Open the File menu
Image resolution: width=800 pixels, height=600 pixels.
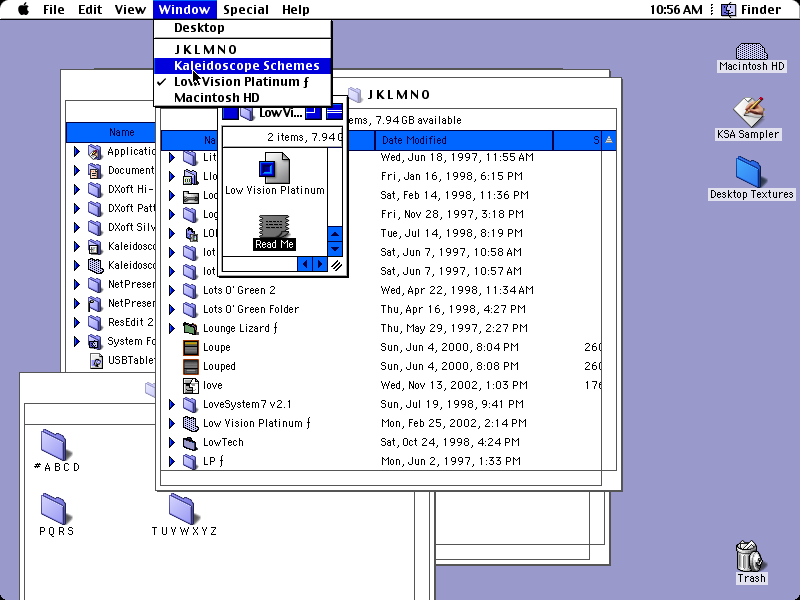54,9
